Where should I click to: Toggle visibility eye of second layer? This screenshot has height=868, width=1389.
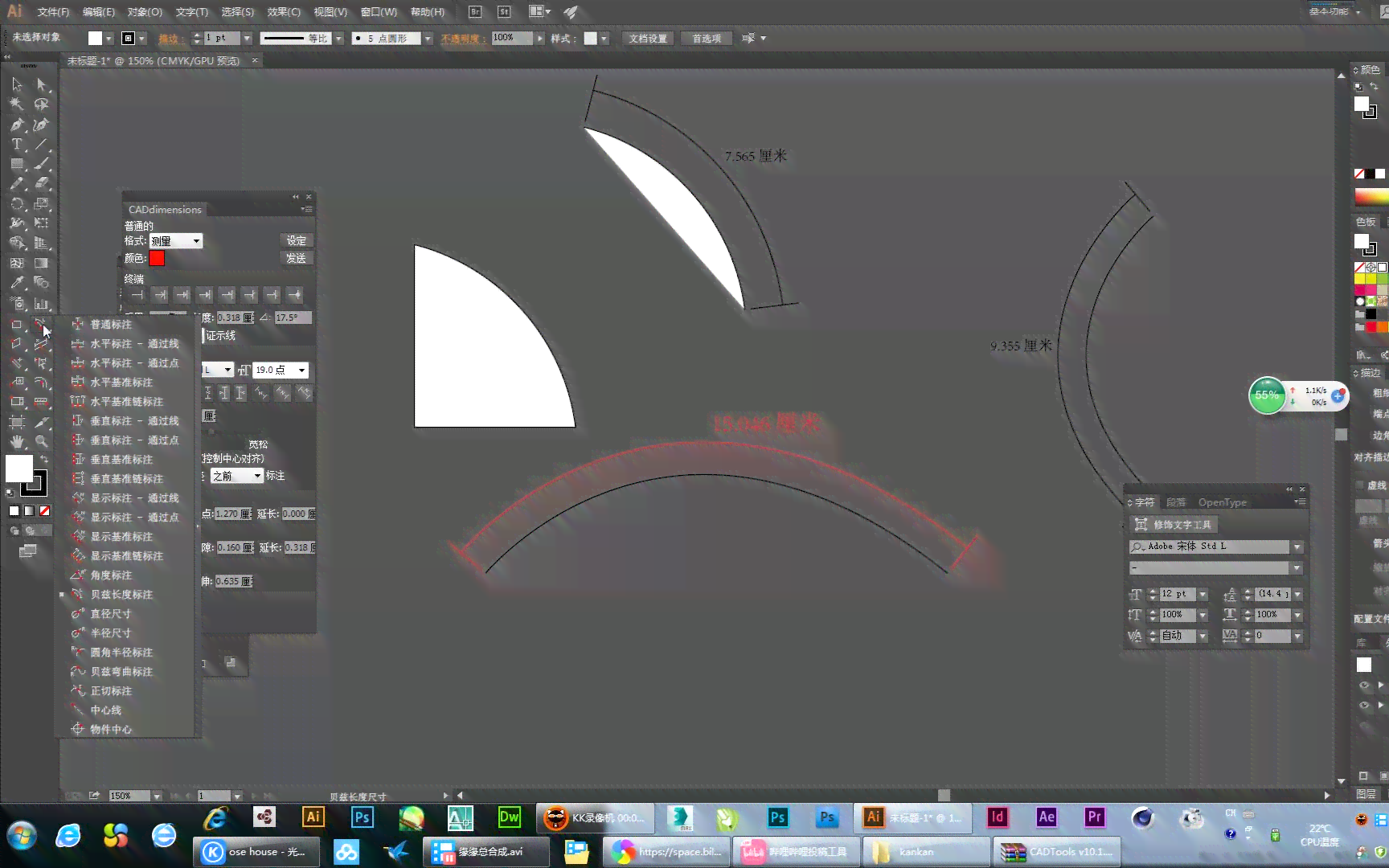coord(1364,706)
